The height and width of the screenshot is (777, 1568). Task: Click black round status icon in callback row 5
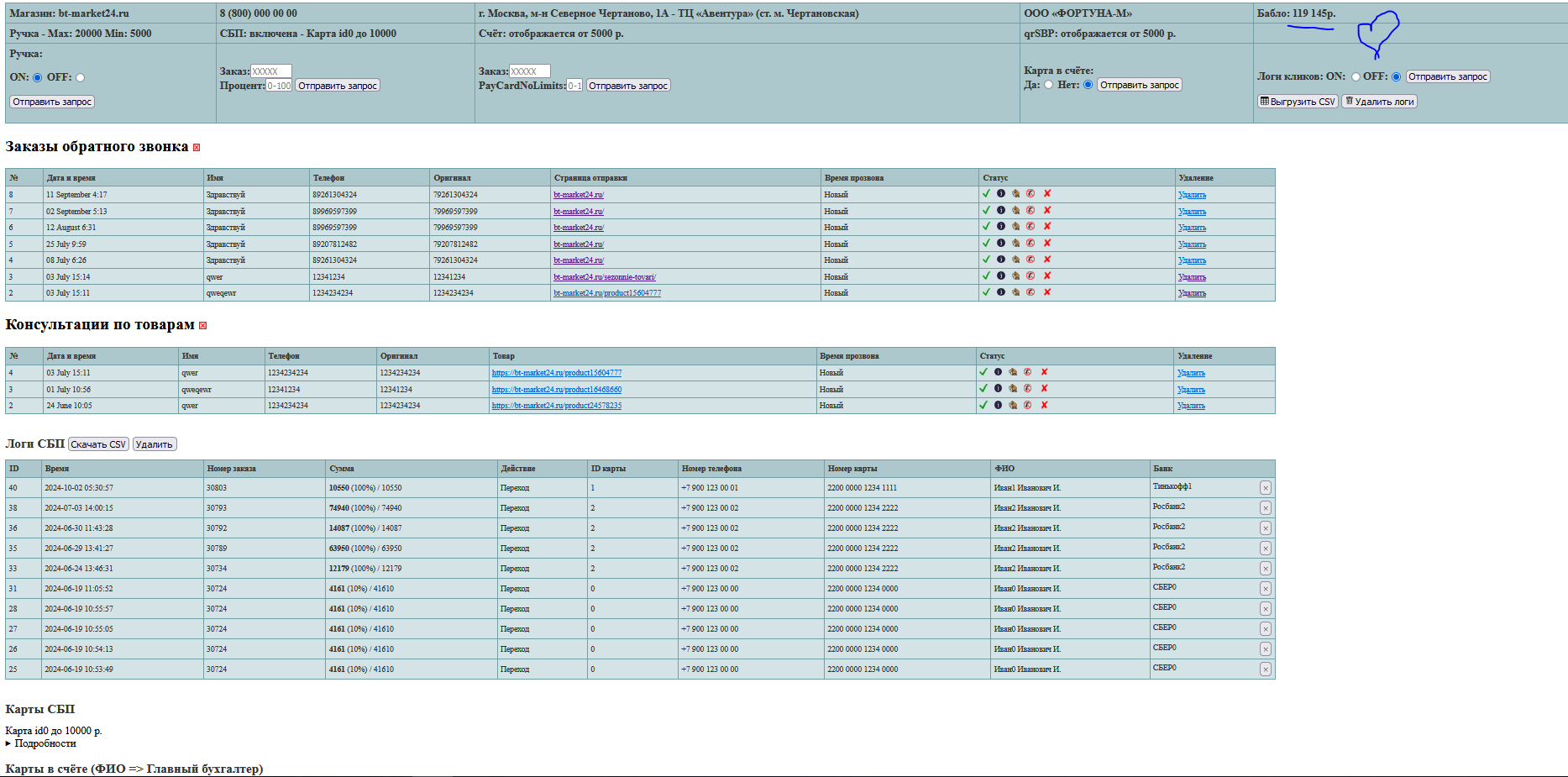coord(1001,243)
